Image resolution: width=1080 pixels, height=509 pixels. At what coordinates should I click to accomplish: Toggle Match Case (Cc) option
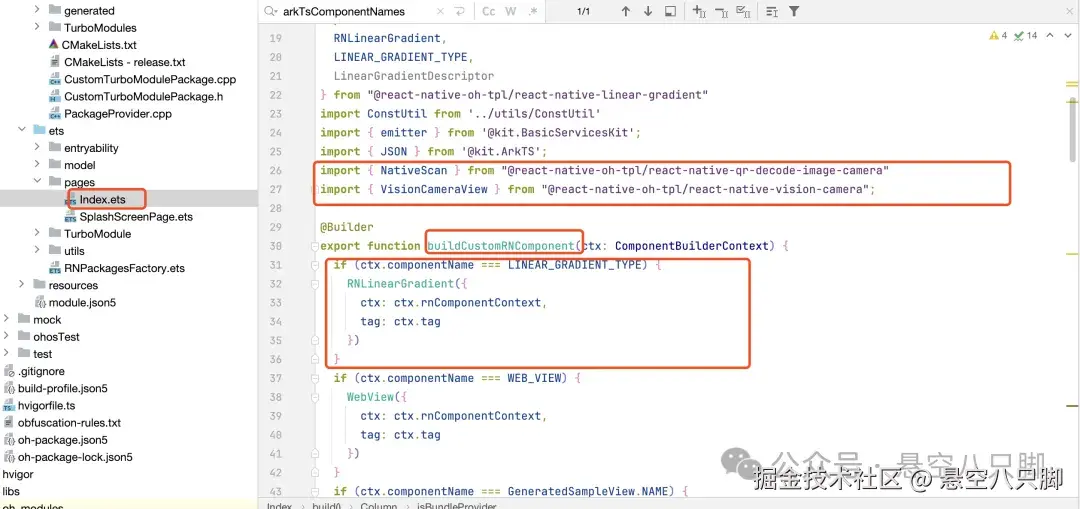488,11
